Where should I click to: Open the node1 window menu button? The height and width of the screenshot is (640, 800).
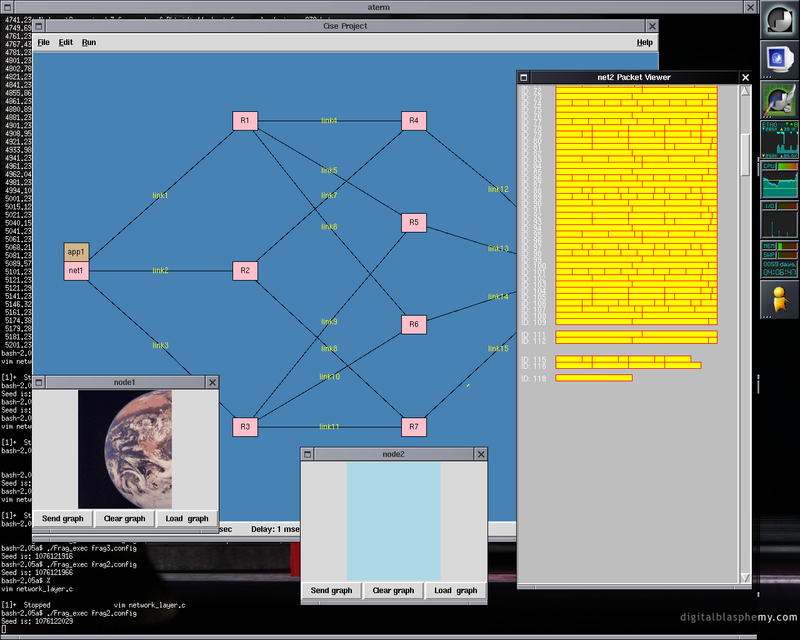tap(39, 382)
